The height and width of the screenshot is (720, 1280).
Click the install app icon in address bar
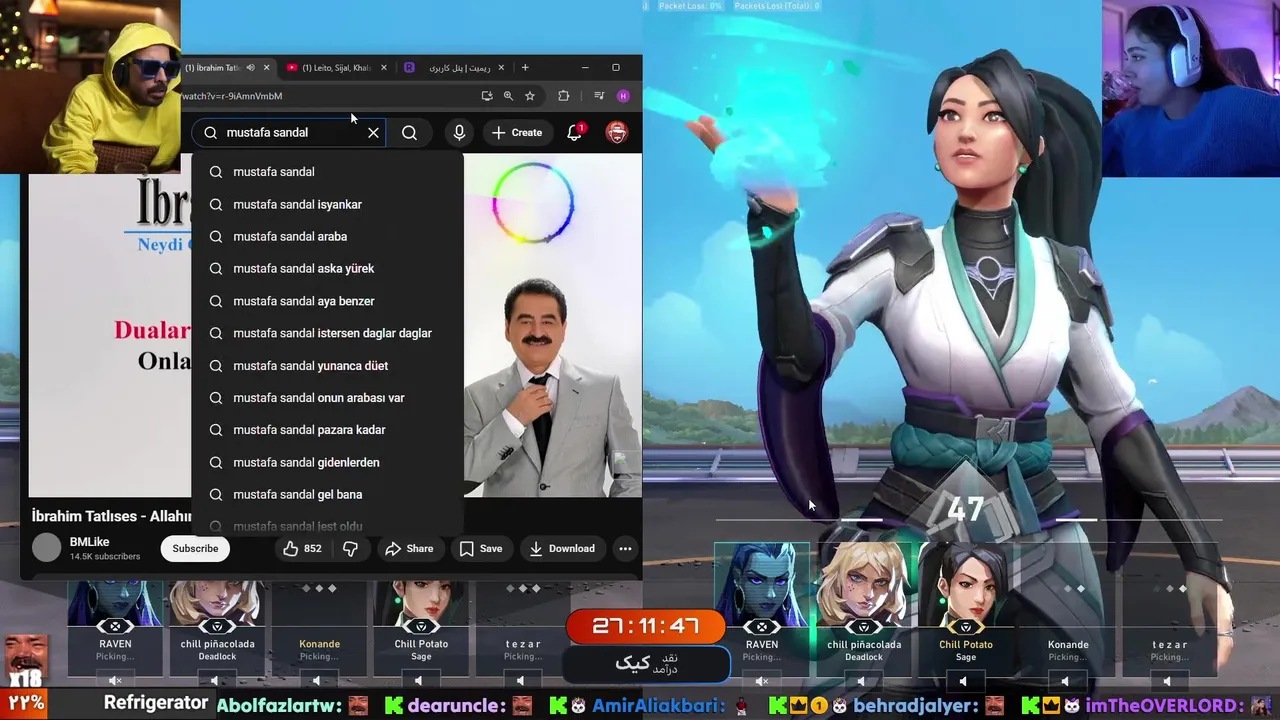point(486,96)
